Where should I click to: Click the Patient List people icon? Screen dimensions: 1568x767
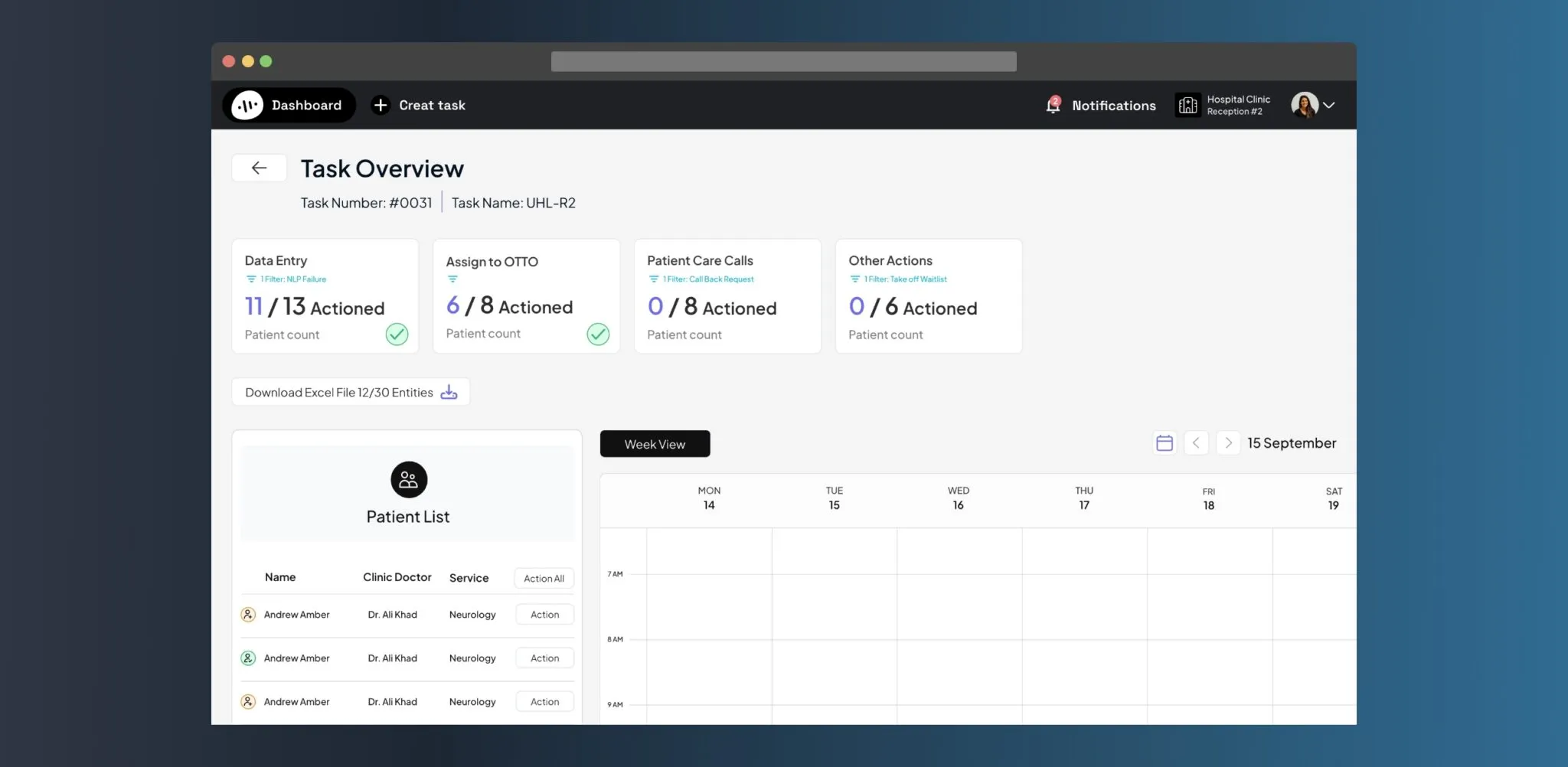pos(409,480)
